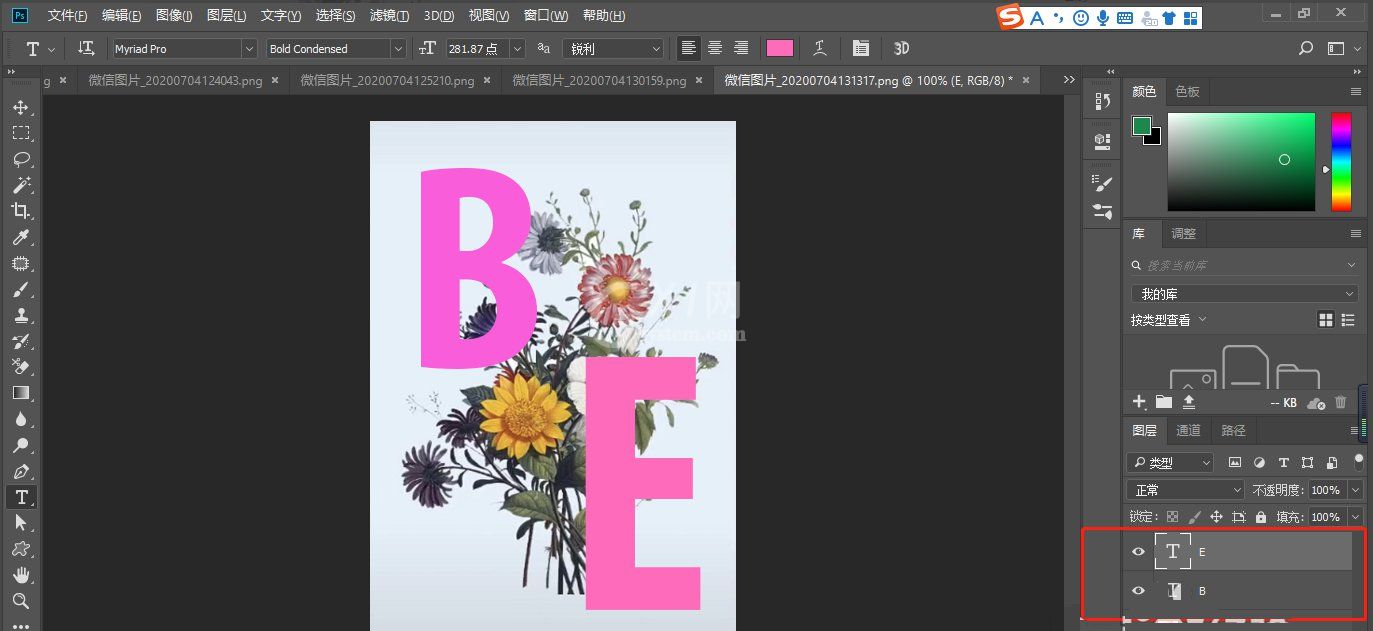The image size is (1373, 631).
Task: Select the Blur tool
Action: coord(21,419)
